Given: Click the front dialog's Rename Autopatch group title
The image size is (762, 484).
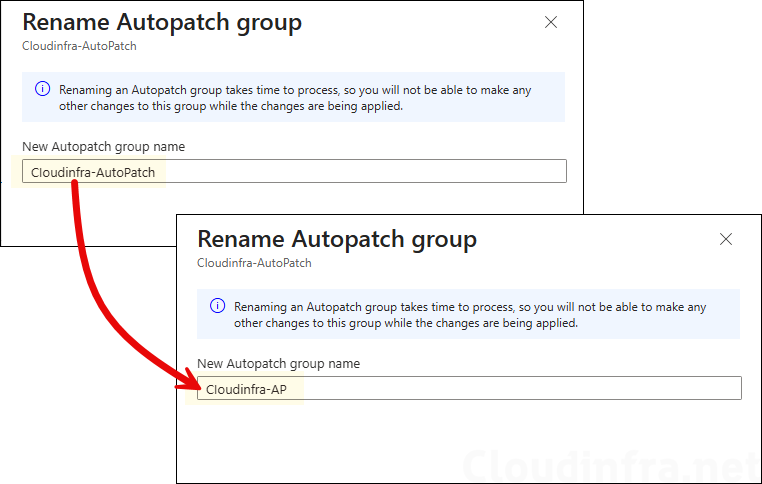Looking at the screenshot, I should click(337, 239).
